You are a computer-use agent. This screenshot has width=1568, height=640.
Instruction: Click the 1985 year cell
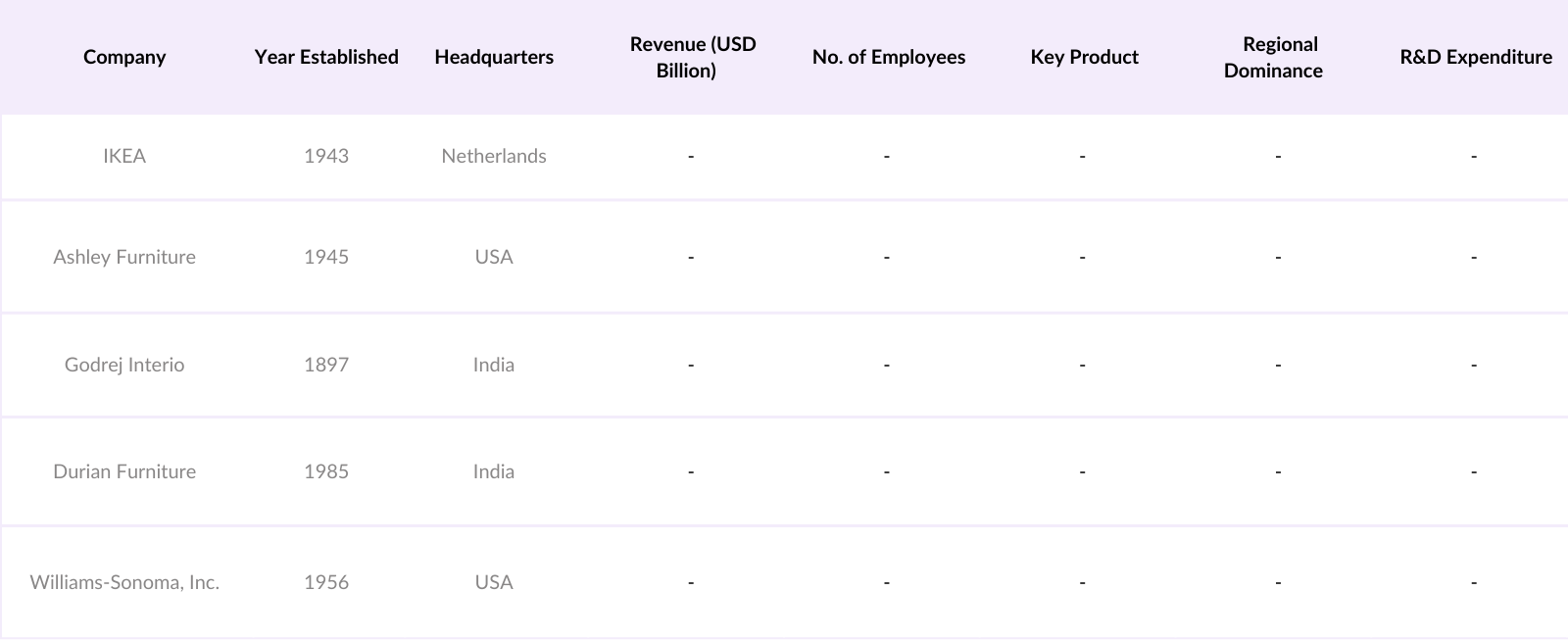pos(326,471)
